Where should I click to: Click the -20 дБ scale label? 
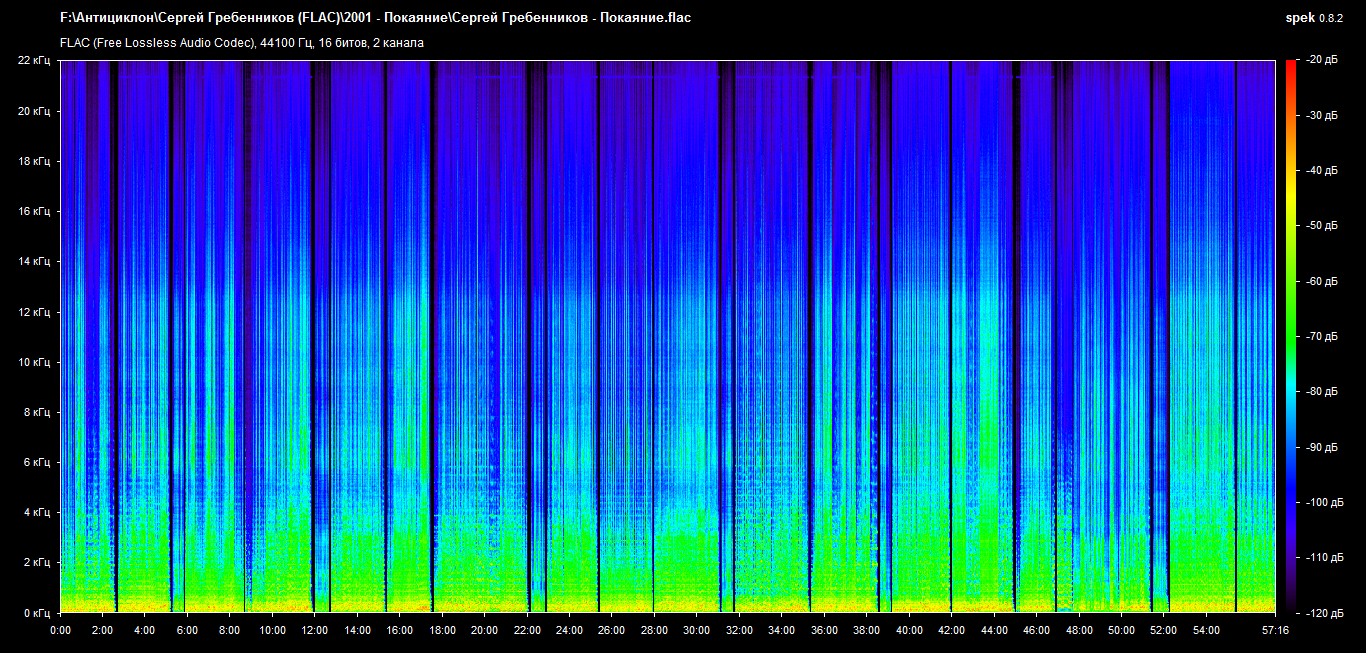1324,61
